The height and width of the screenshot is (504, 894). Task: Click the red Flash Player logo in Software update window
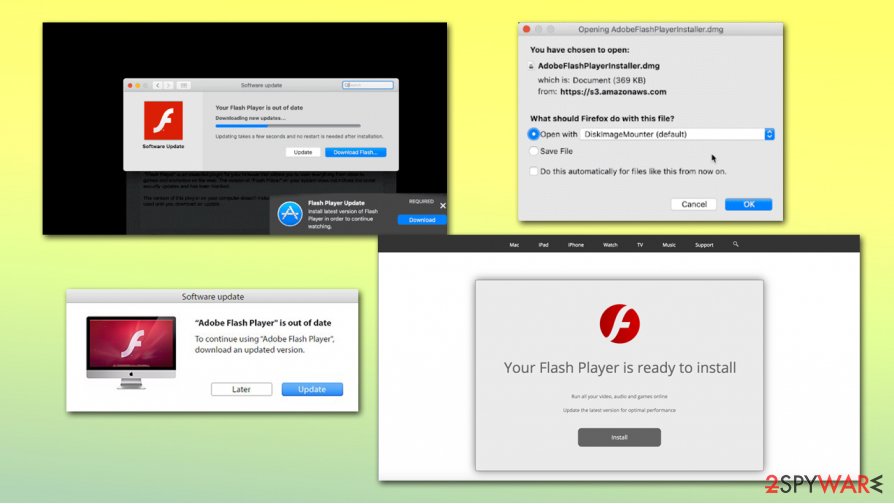[x=163, y=120]
